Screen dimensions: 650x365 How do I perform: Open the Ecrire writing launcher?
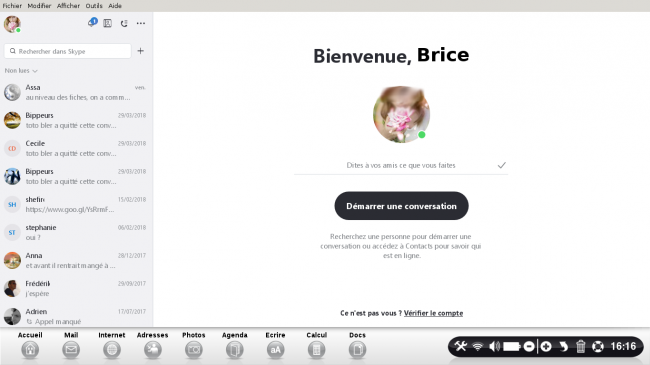click(276, 350)
